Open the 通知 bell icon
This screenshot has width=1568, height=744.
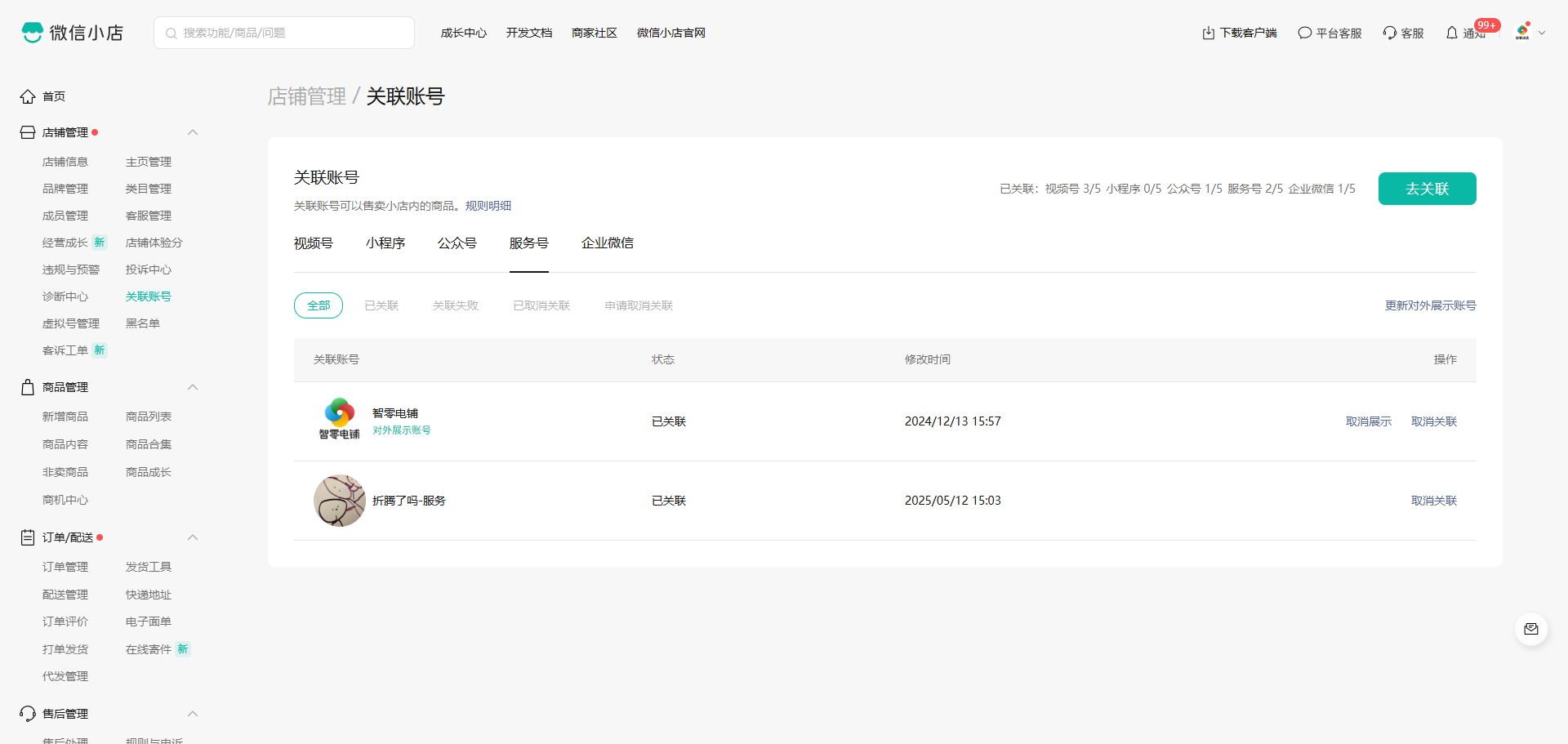pyautogui.click(x=1452, y=33)
